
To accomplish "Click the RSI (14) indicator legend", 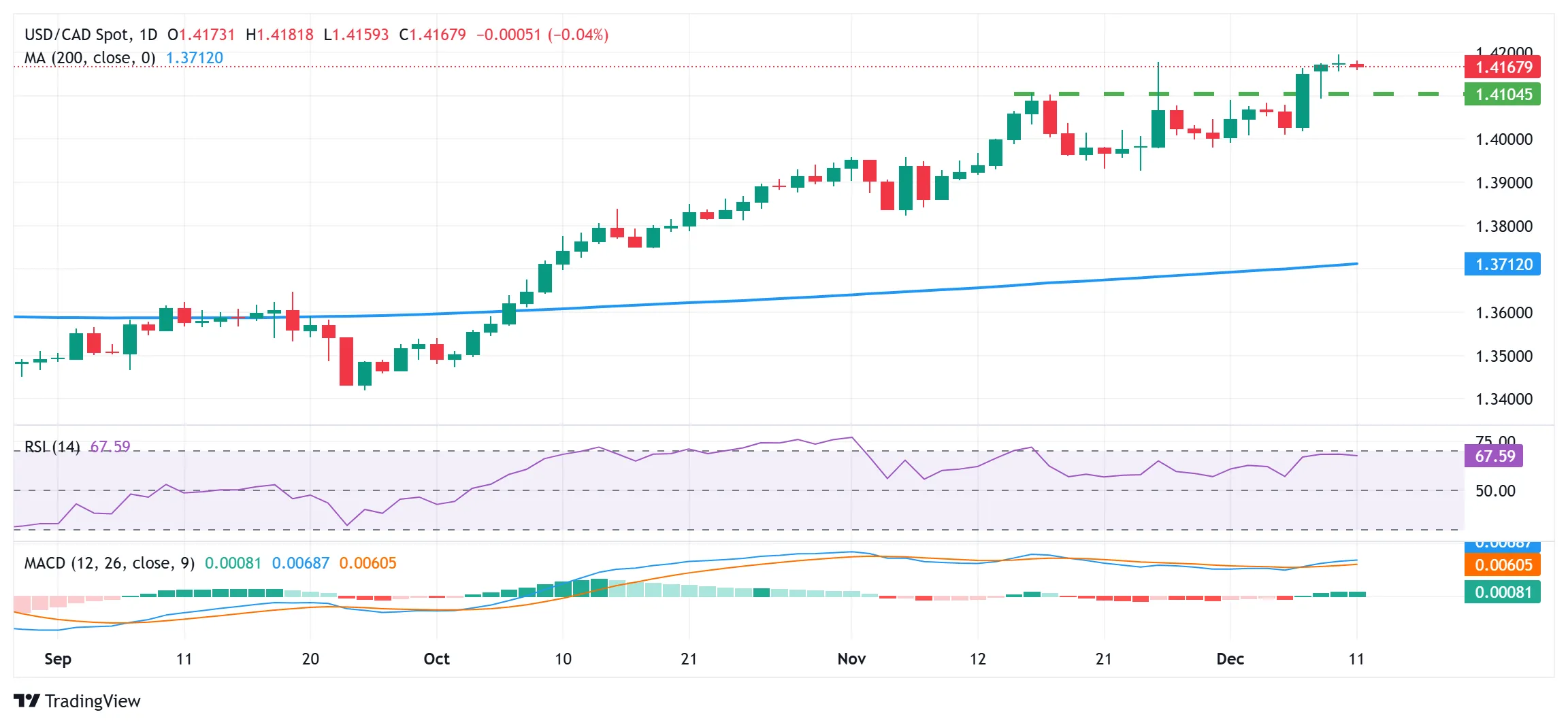I will point(52,447).
